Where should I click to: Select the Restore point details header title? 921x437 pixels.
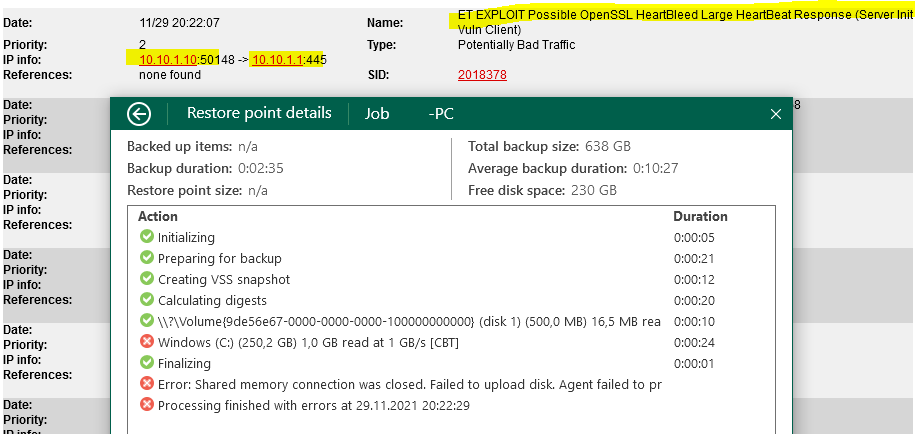pyautogui.click(x=259, y=113)
